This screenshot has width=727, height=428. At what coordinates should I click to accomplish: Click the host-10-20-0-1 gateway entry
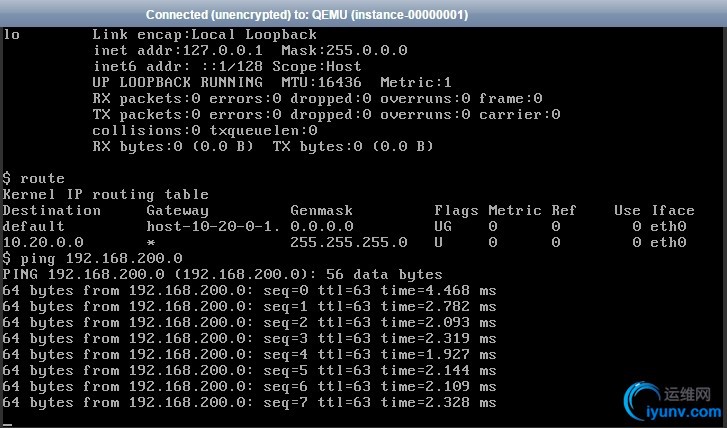214,226
